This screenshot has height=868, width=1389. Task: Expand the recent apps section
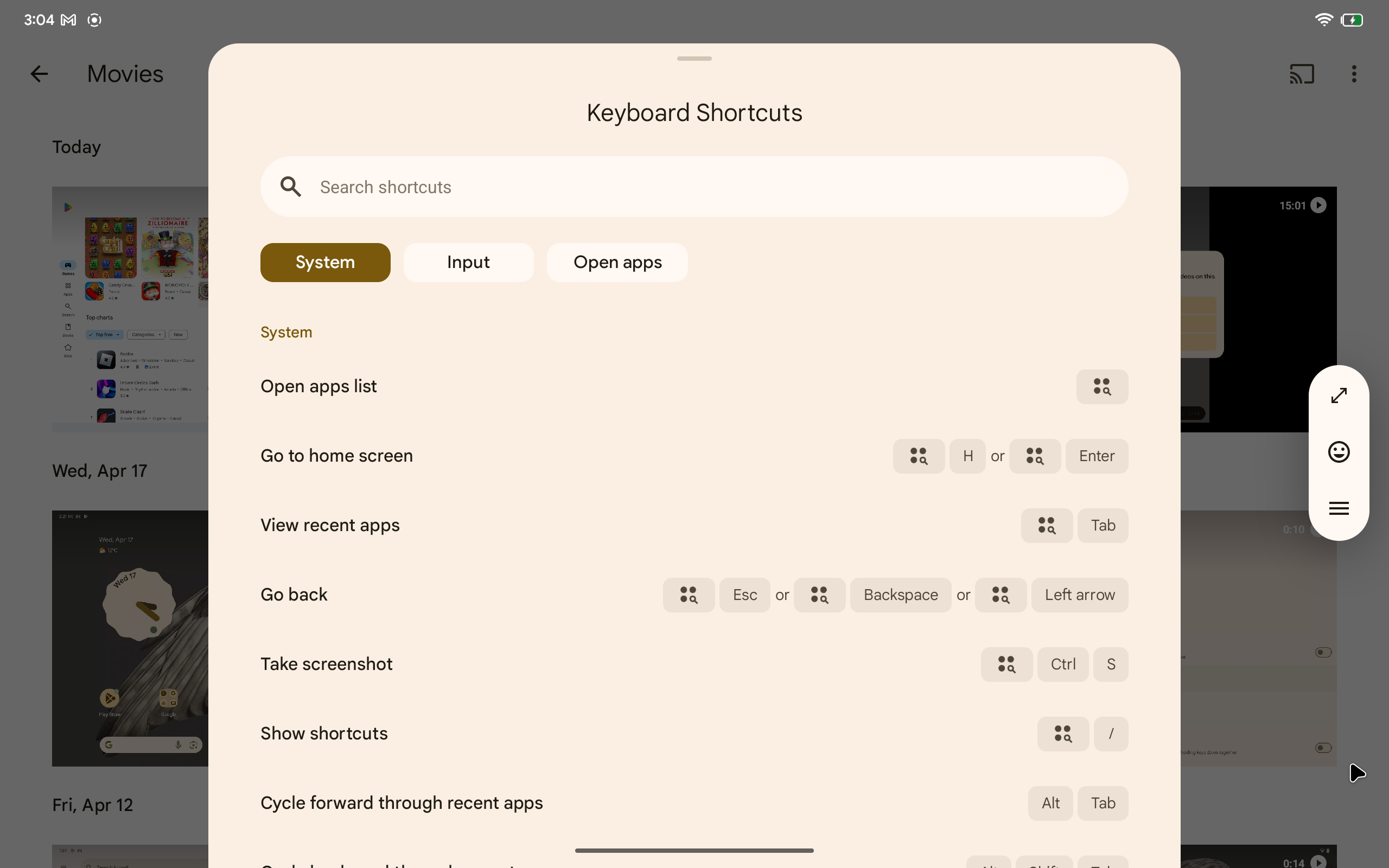(x=329, y=524)
